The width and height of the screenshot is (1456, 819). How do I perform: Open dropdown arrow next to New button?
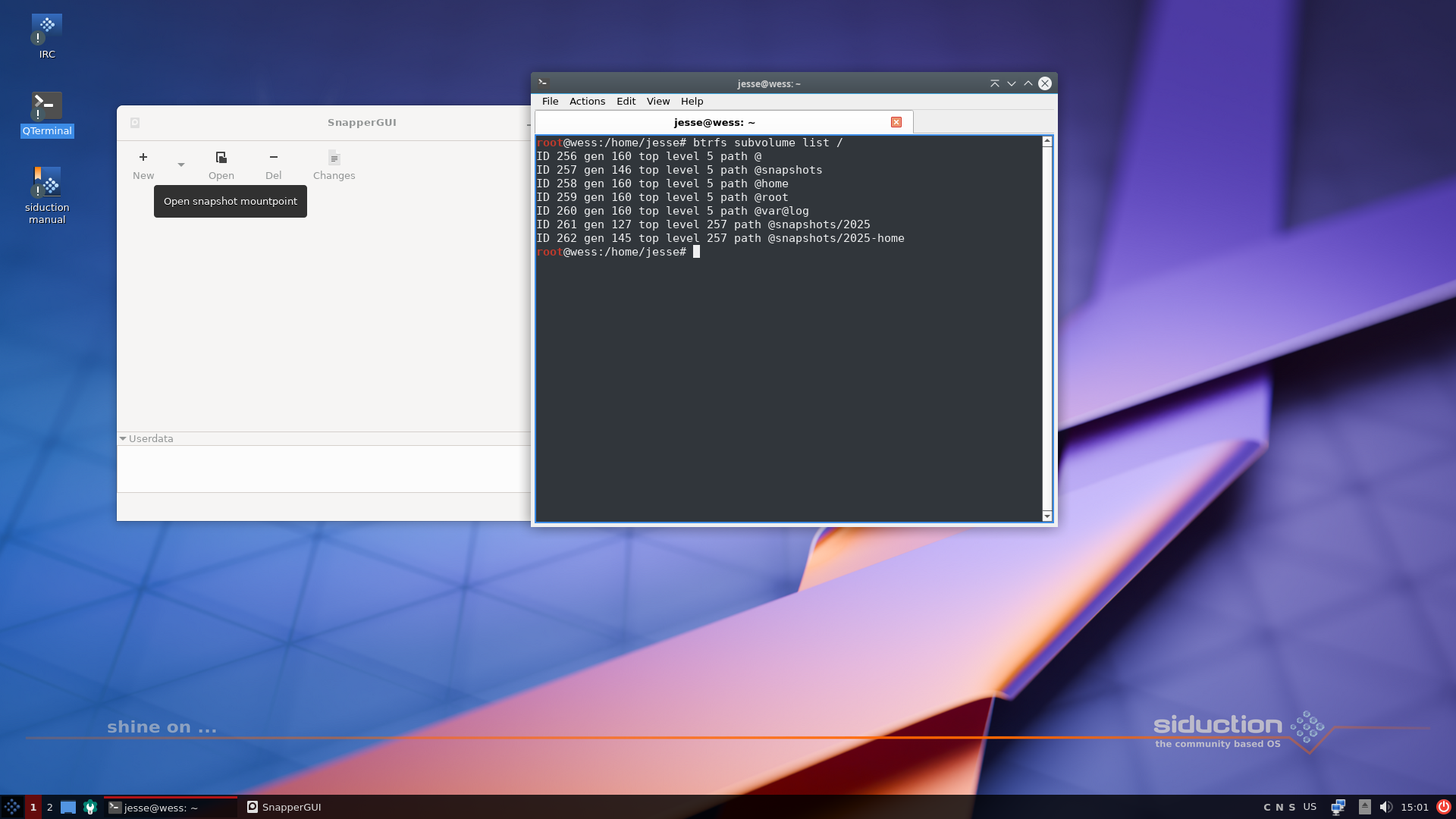[x=181, y=165]
